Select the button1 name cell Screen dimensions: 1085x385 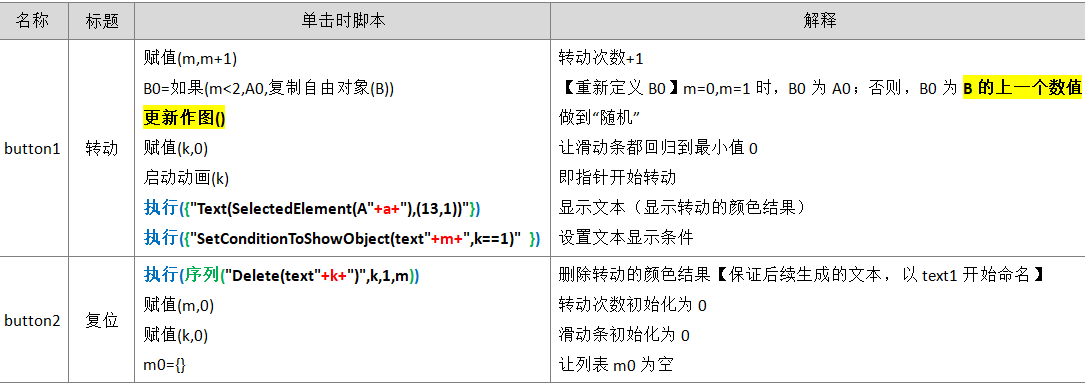(33, 148)
